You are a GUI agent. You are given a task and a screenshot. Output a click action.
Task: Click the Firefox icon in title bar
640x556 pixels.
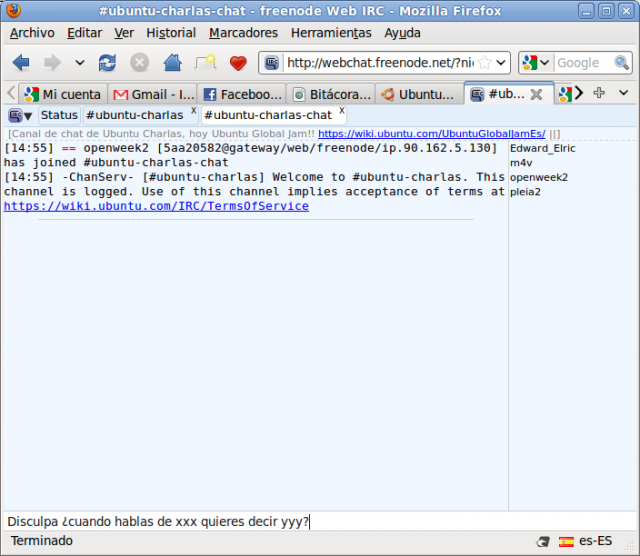click(13, 10)
